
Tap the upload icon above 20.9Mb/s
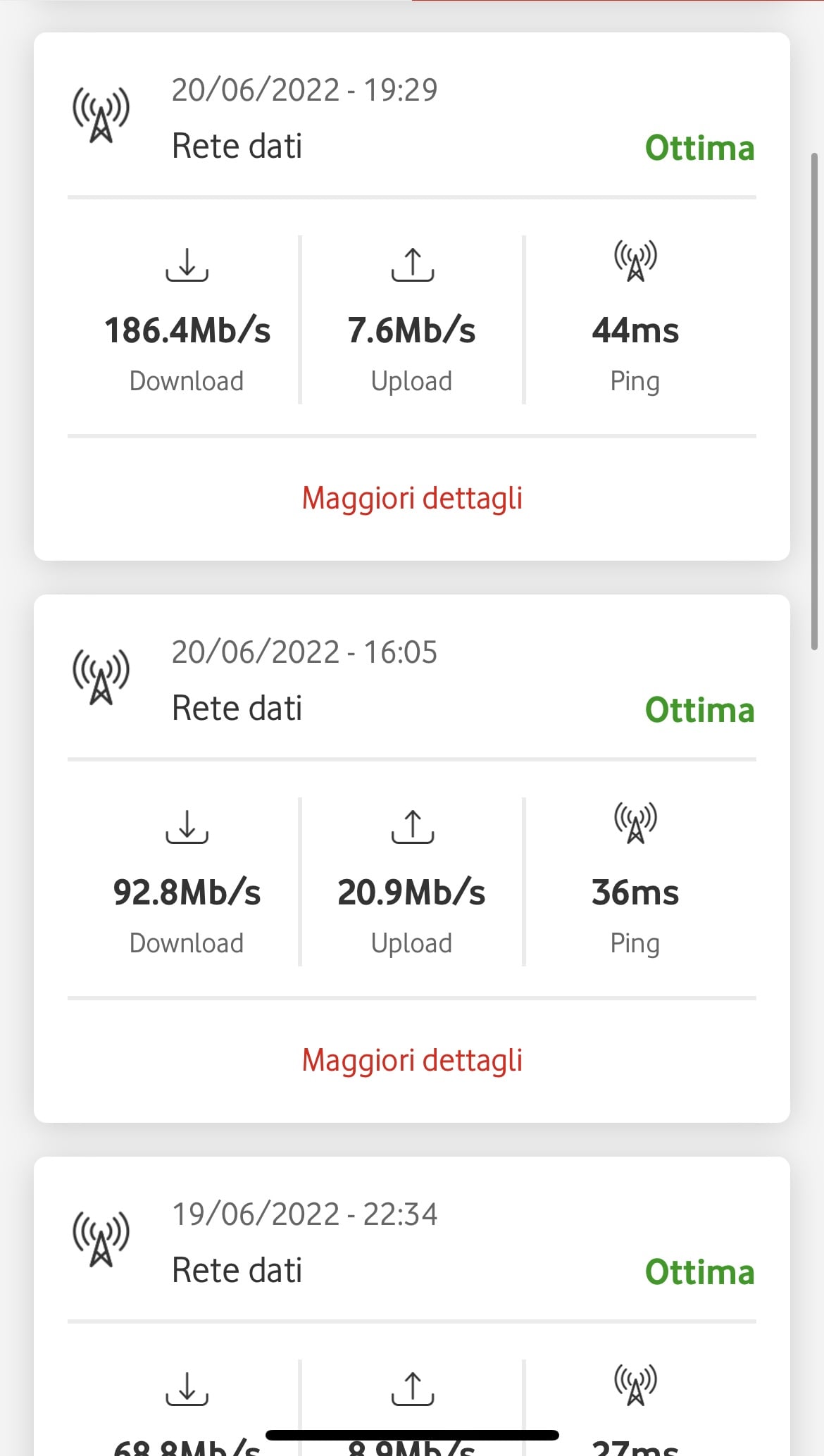click(412, 827)
